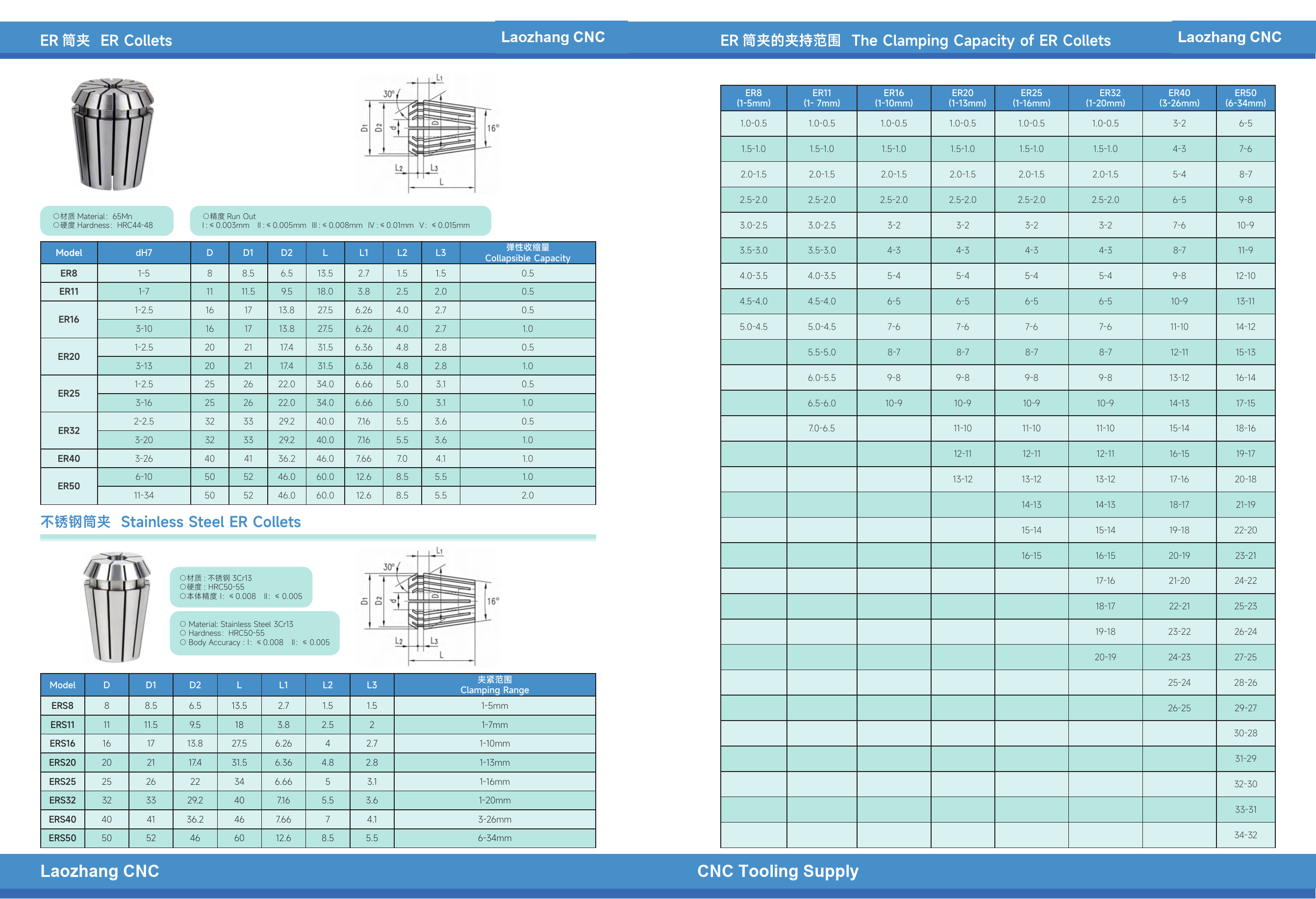1316x899 pixels.
Task: Click the 'Clamping Range' column header
Action: pos(495,685)
